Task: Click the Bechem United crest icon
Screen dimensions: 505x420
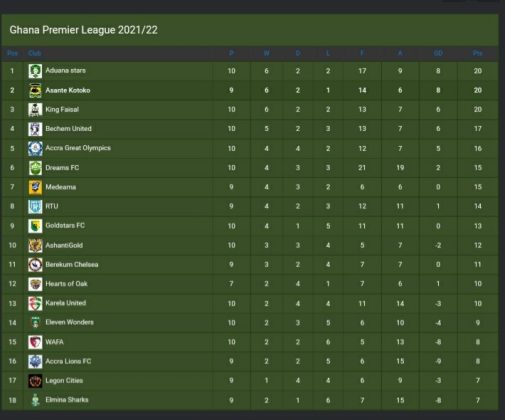Action: coord(35,129)
